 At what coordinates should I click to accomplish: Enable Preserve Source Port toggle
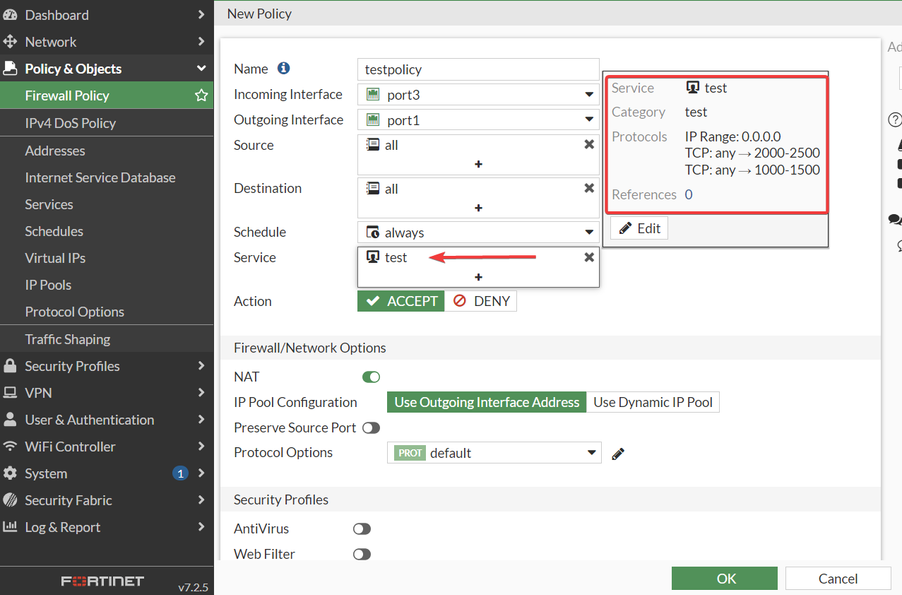point(371,428)
